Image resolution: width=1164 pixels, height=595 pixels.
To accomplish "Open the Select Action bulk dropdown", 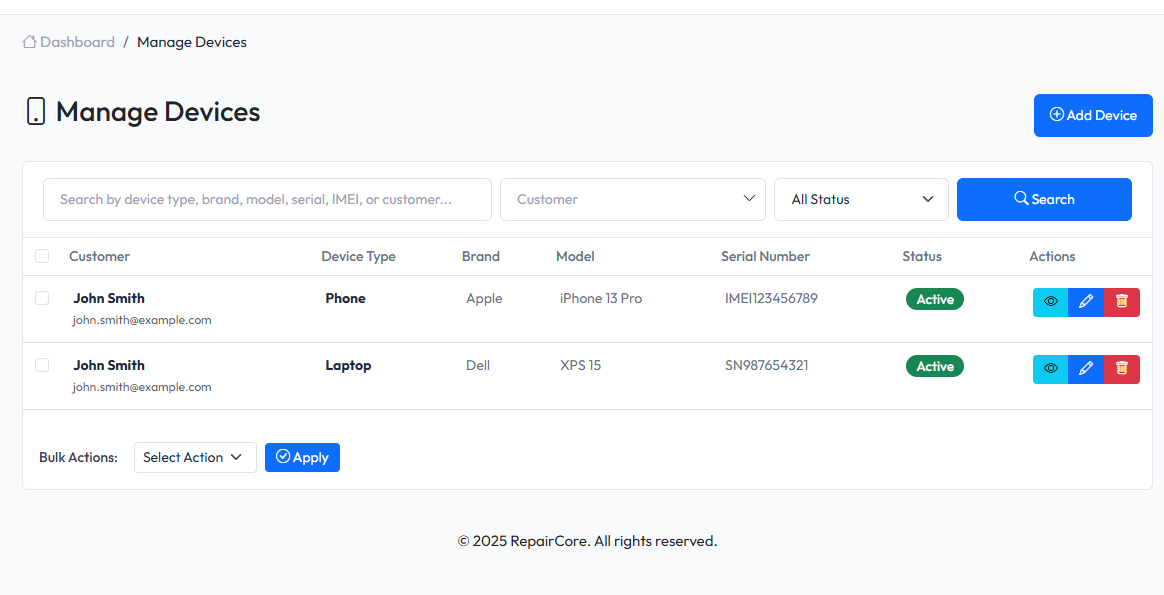I will tap(195, 457).
